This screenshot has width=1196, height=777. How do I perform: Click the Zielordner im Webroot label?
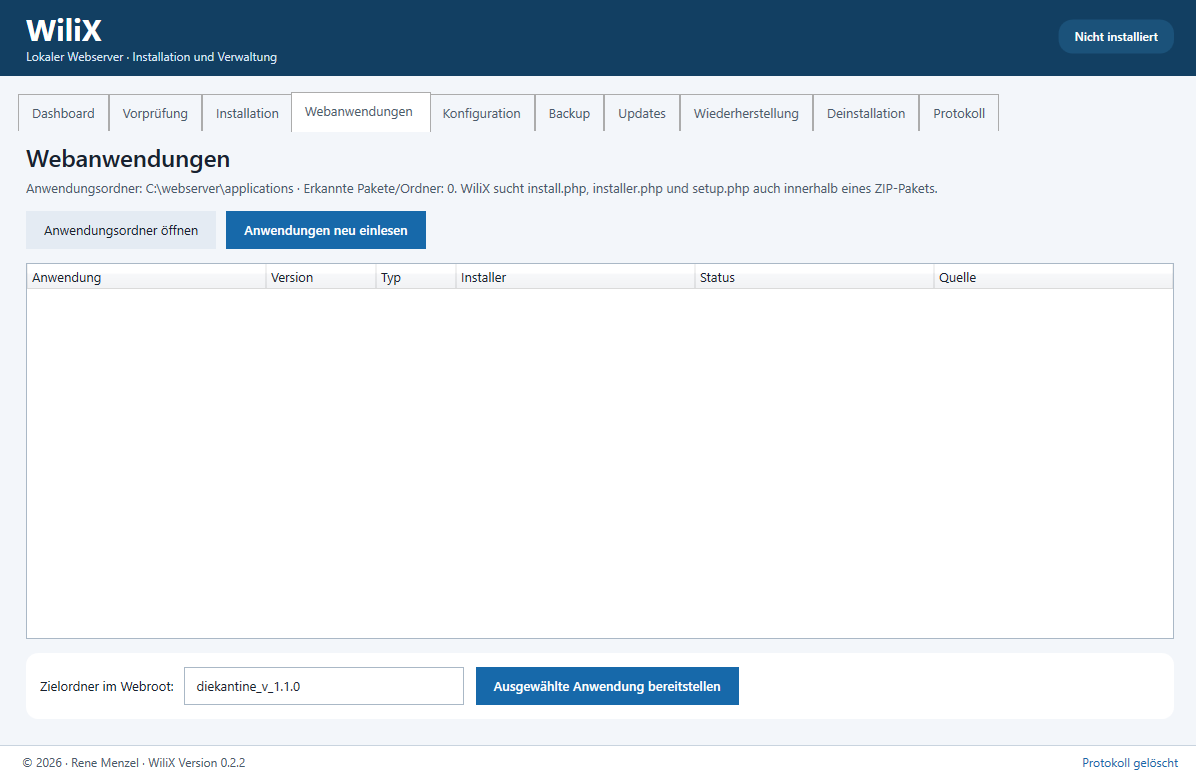(107, 686)
